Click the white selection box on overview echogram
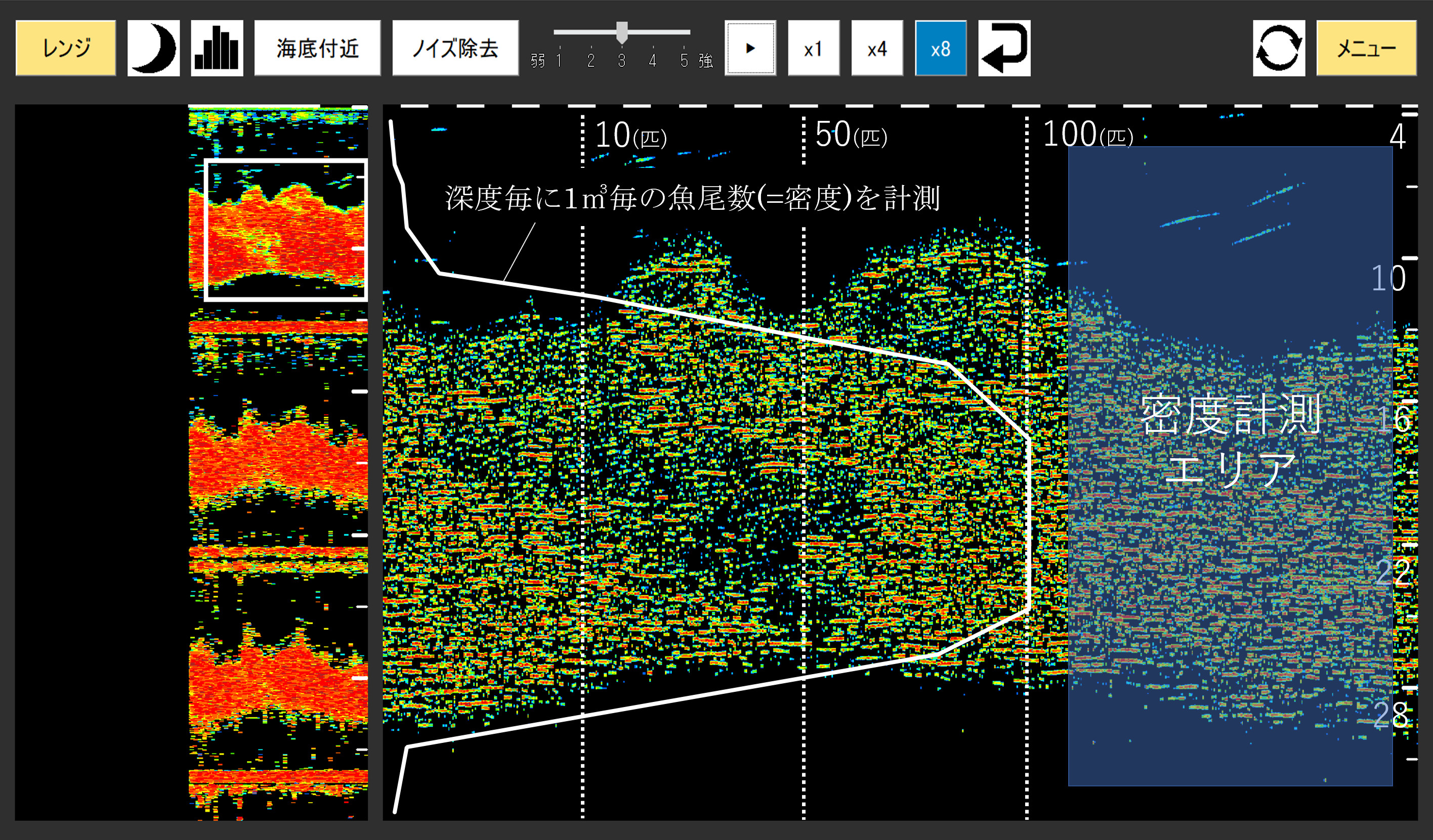Viewport: 1433px width, 840px height. point(285,230)
